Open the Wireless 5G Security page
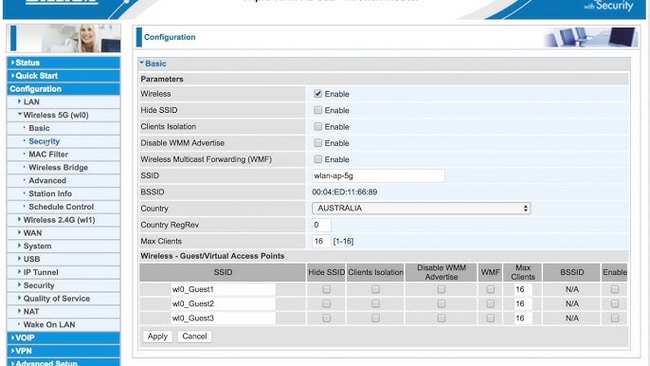Screen dimensions: 650x366 tap(44, 141)
